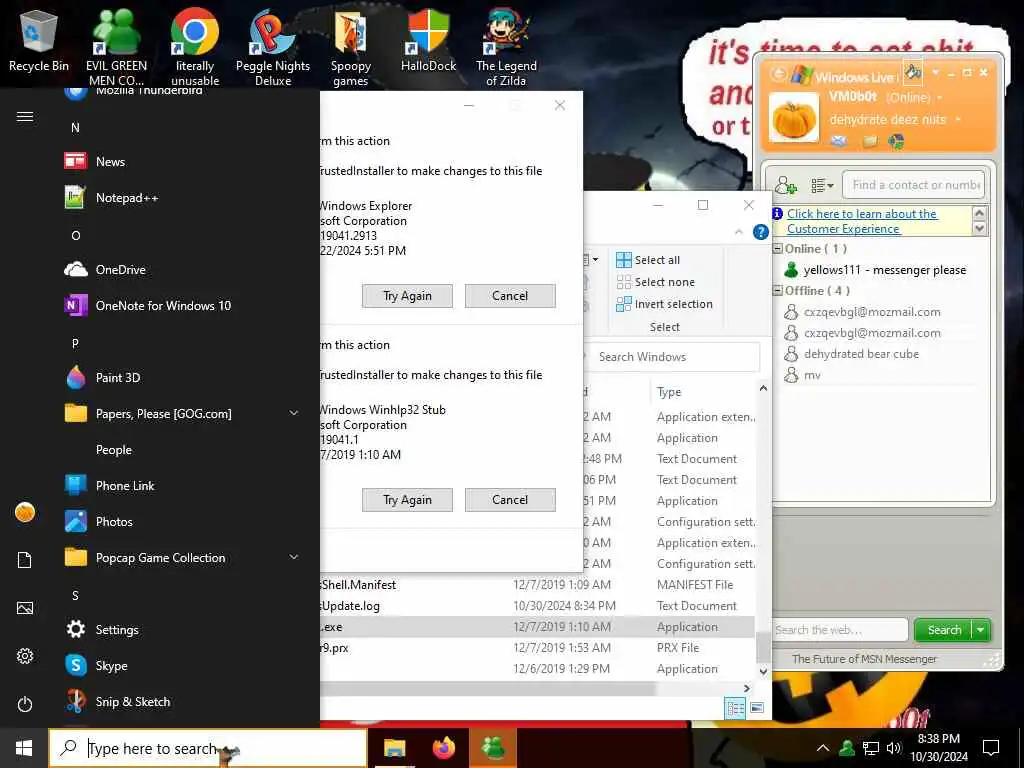Open The Legend of Zilda shortcut
1024x768 pixels.
(506, 46)
